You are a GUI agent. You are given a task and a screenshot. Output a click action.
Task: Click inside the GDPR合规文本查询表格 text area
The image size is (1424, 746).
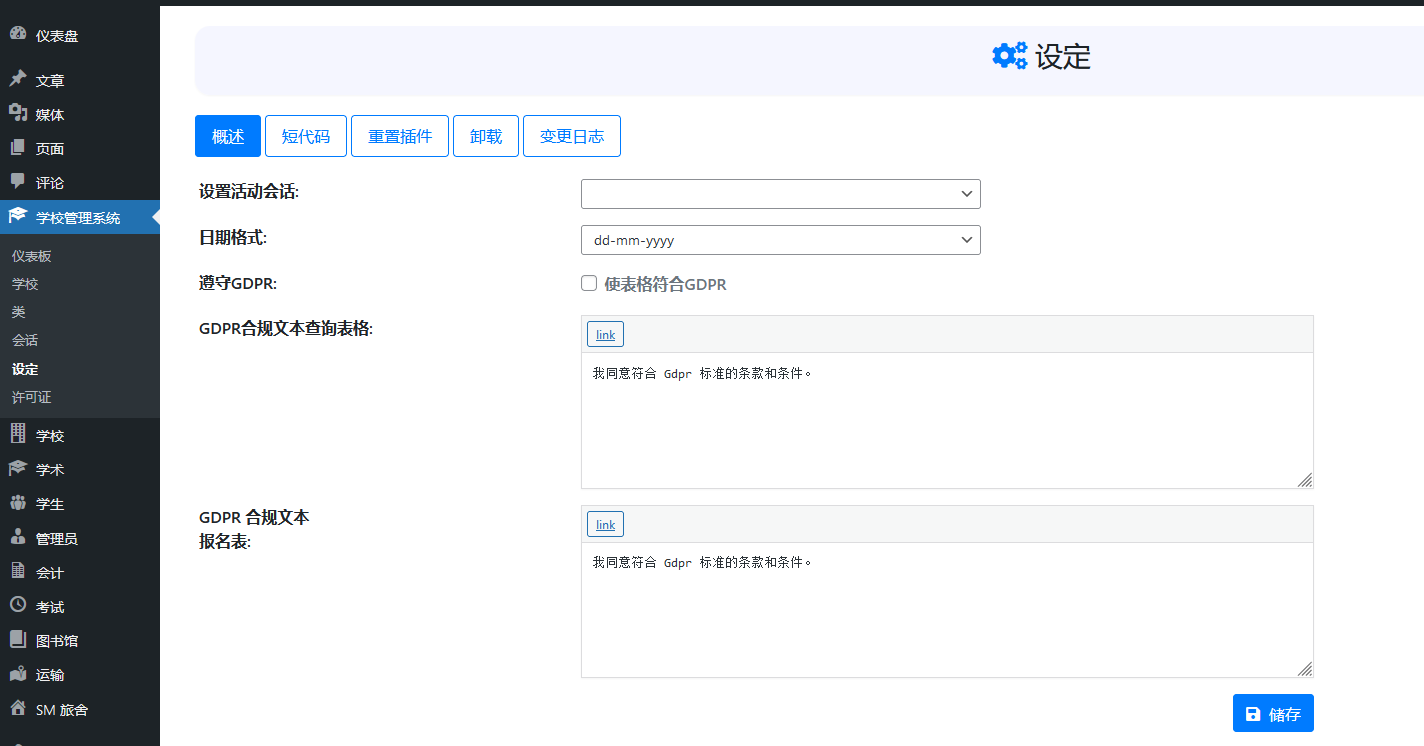pos(947,420)
